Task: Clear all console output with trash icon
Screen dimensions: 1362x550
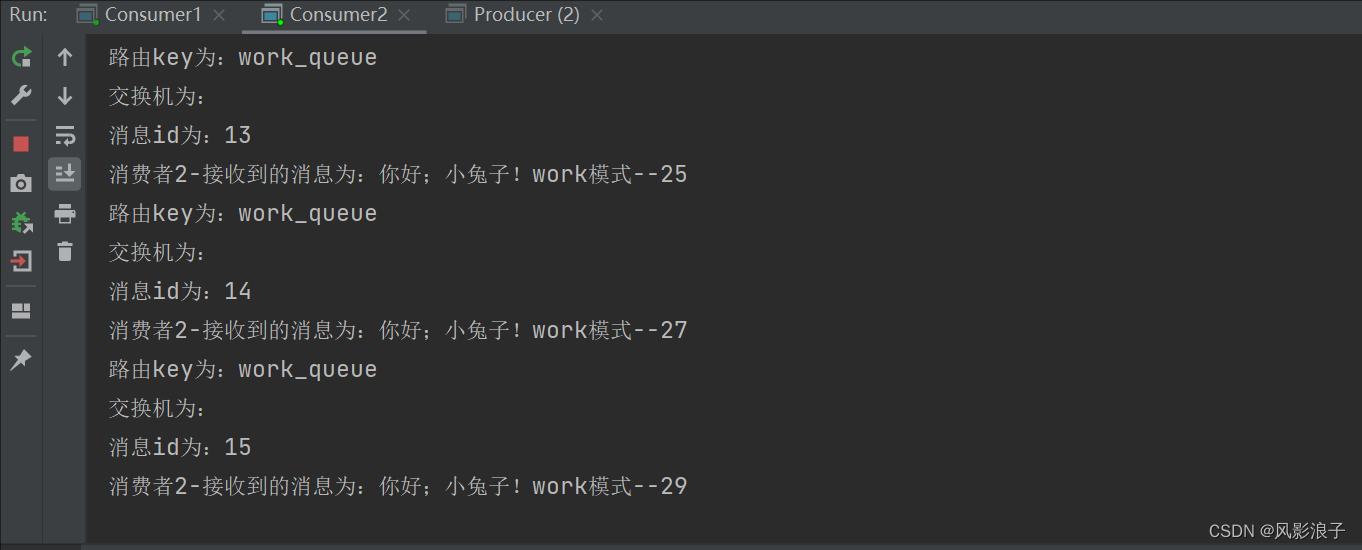Action: [x=65, y=251]
